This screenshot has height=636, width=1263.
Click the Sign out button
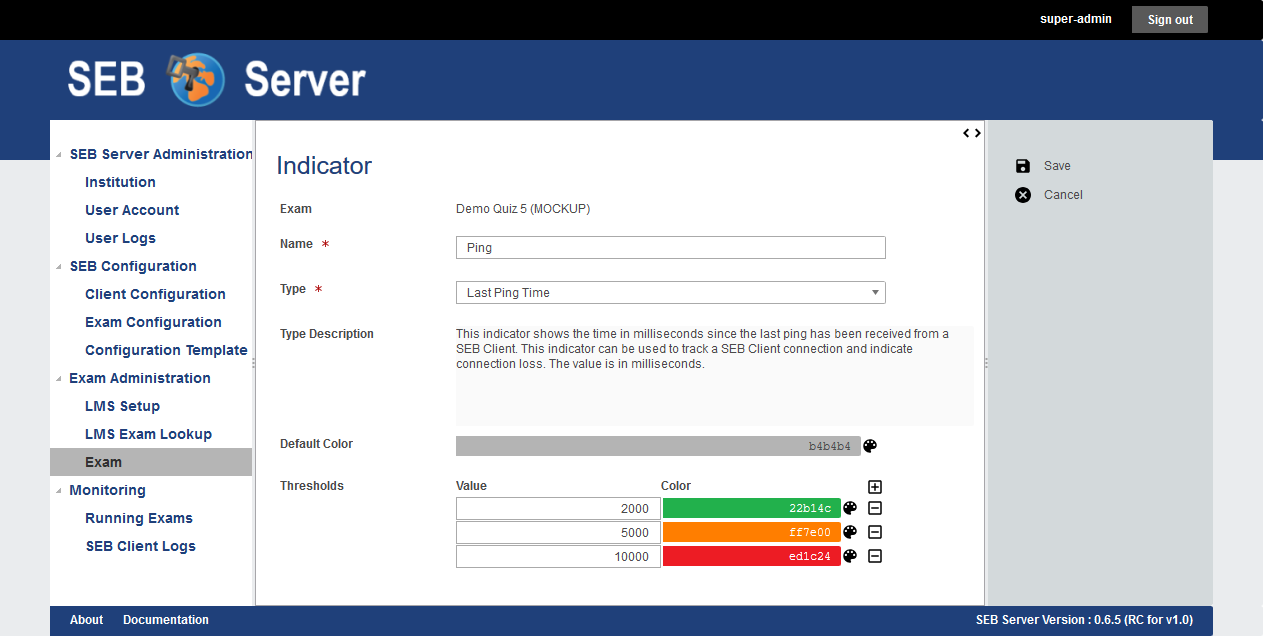tap(1169, 20)
